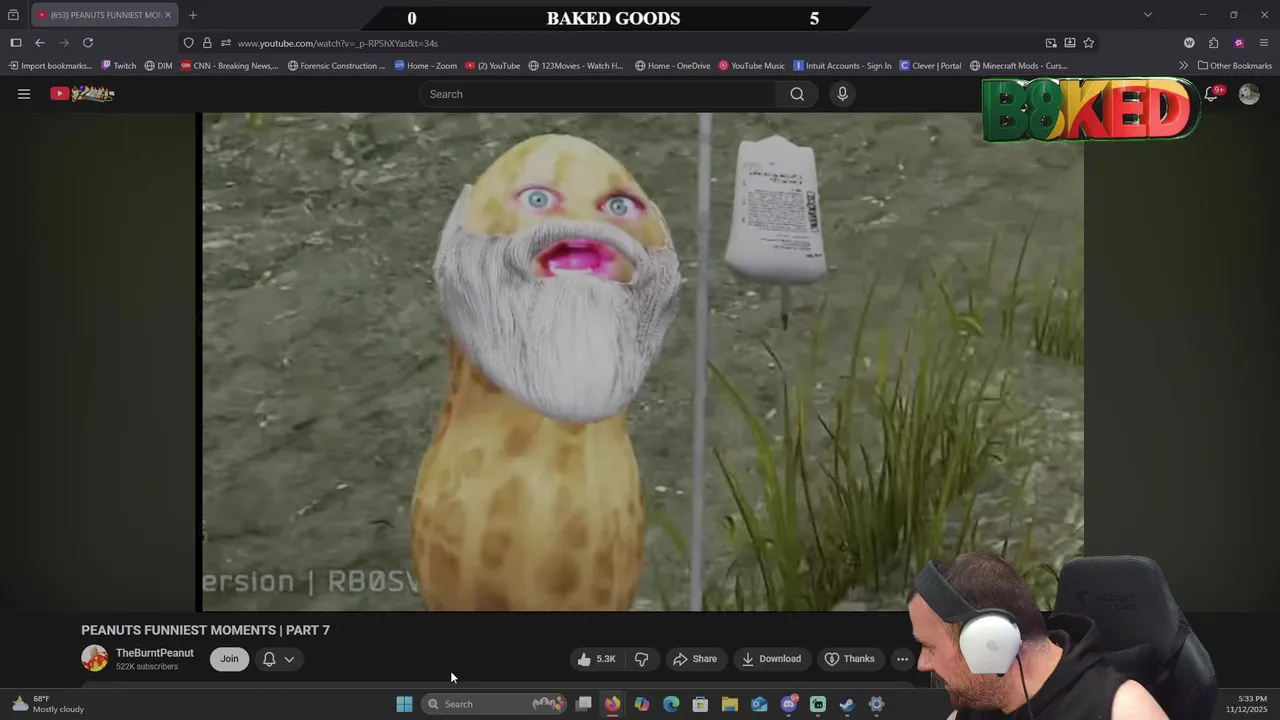
Task: Launch Copilot from taskbar
Action: (x=642, y=704)
